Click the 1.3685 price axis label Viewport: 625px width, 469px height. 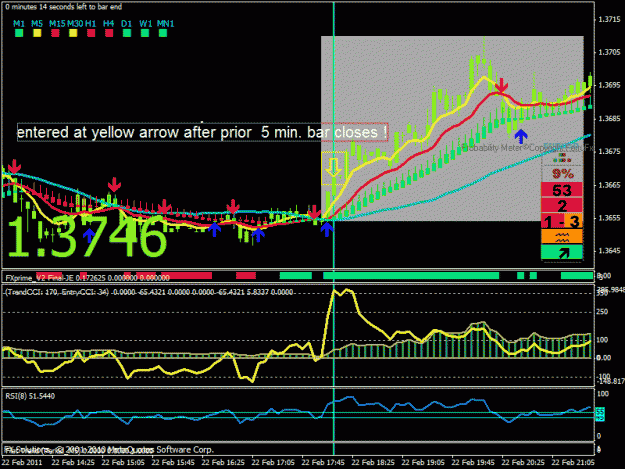609,118
